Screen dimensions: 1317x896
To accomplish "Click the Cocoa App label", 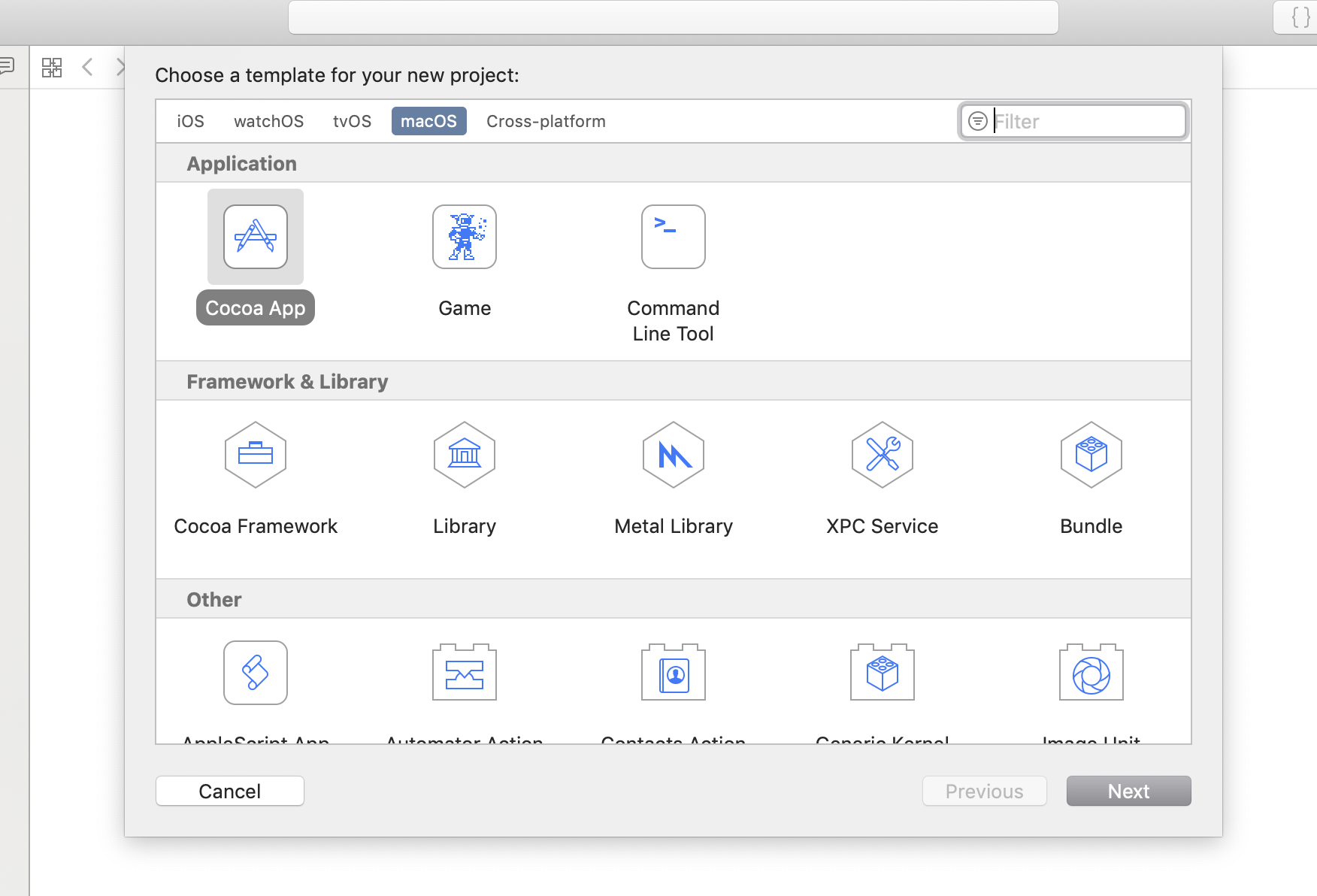I will (256, 308).
